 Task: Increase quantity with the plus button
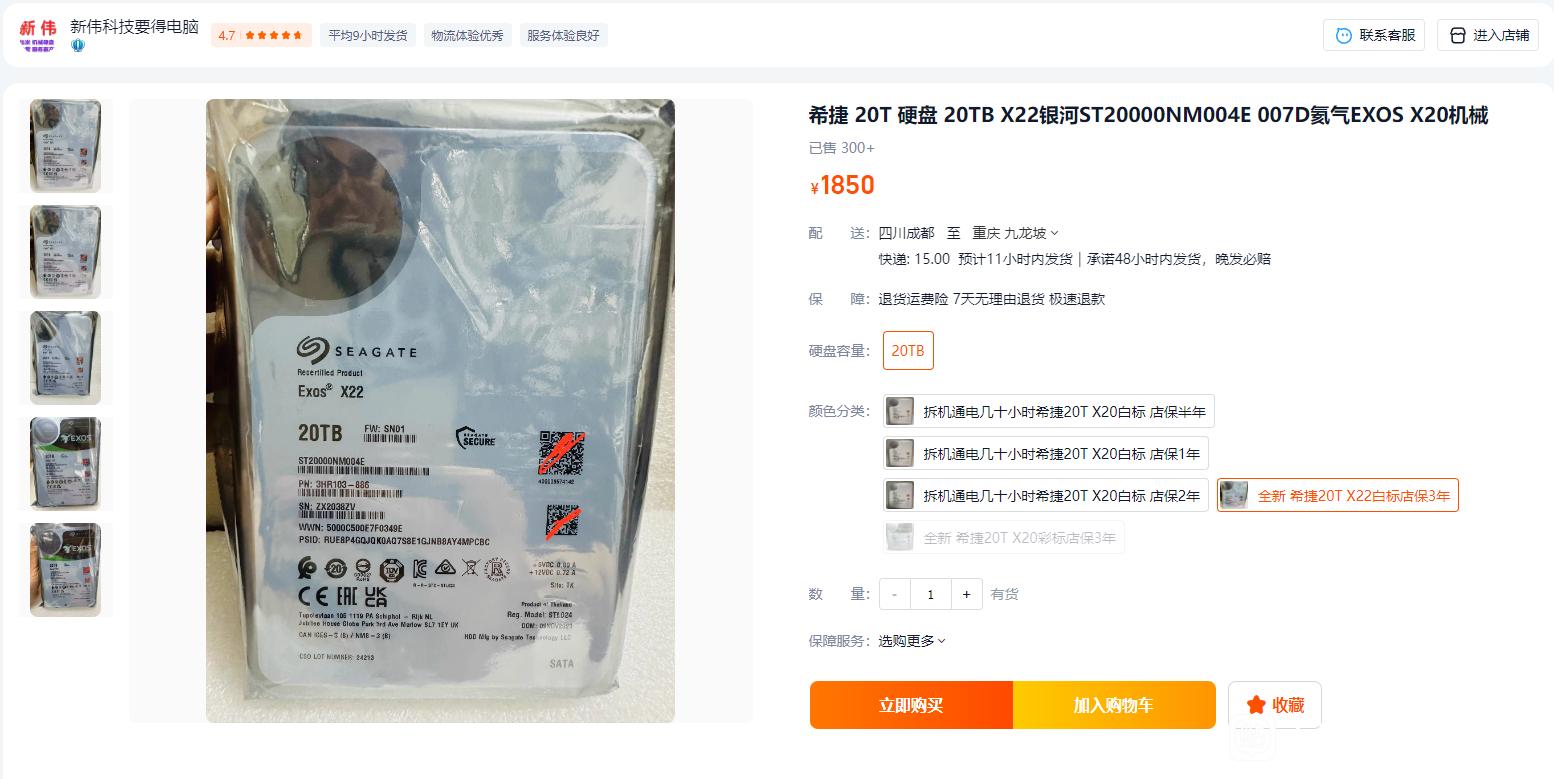click(x=966, y=594)
